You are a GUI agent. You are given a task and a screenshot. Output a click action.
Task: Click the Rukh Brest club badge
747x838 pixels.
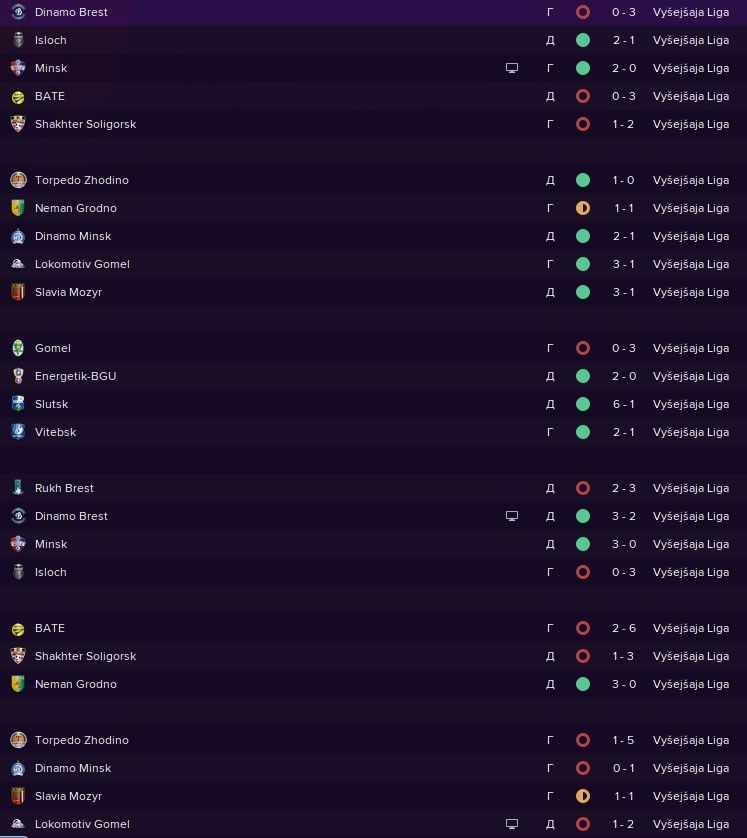tap(18, 488)
